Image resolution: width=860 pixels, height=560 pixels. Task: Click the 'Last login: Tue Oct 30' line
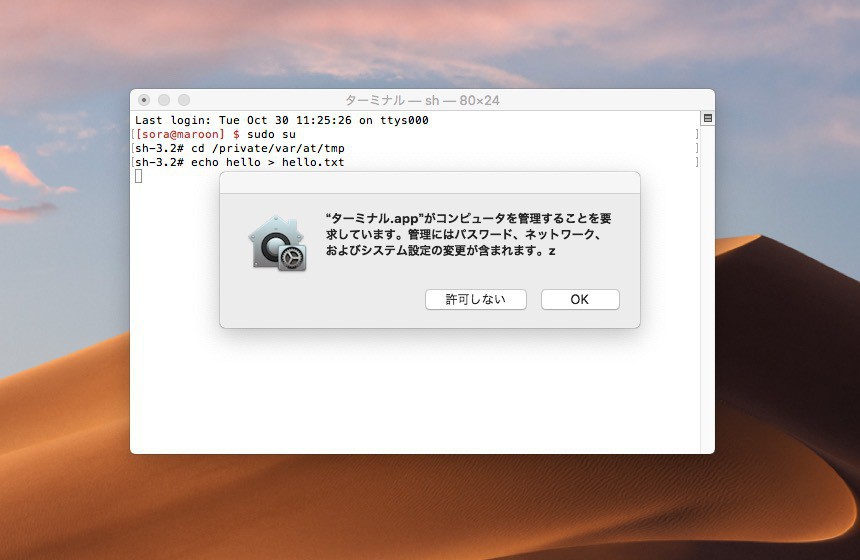[x=282, y=120]
